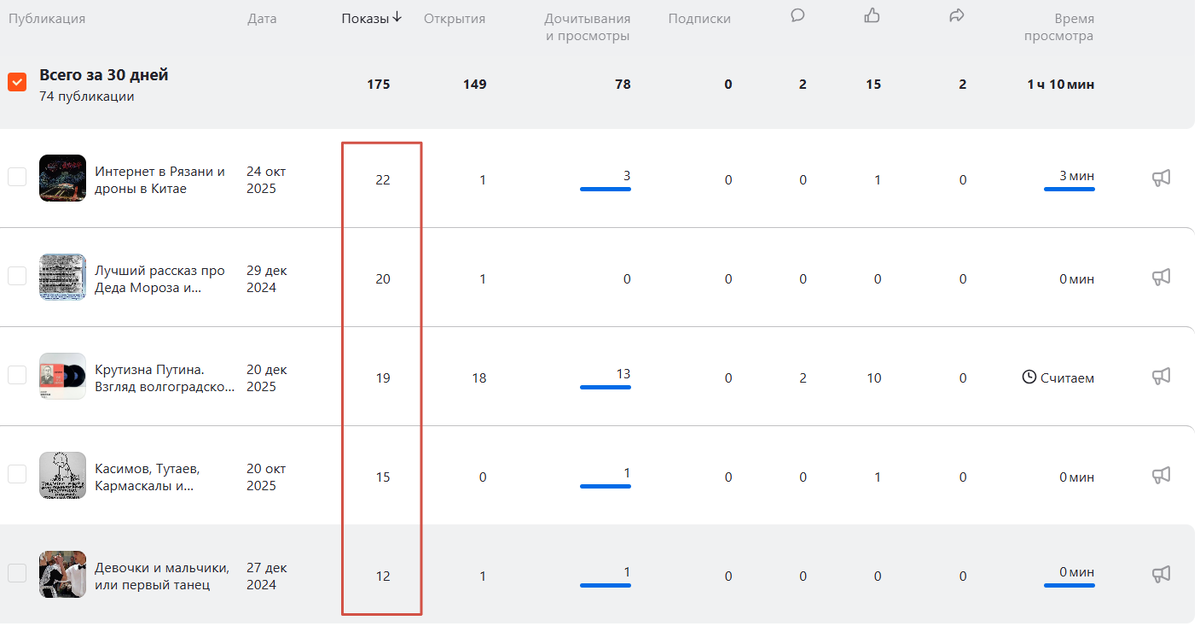This screenshot has width=1200, height=632.
Task: Click megaphone icon in Касимов, Тутаев row
Action: point(1161,476)
